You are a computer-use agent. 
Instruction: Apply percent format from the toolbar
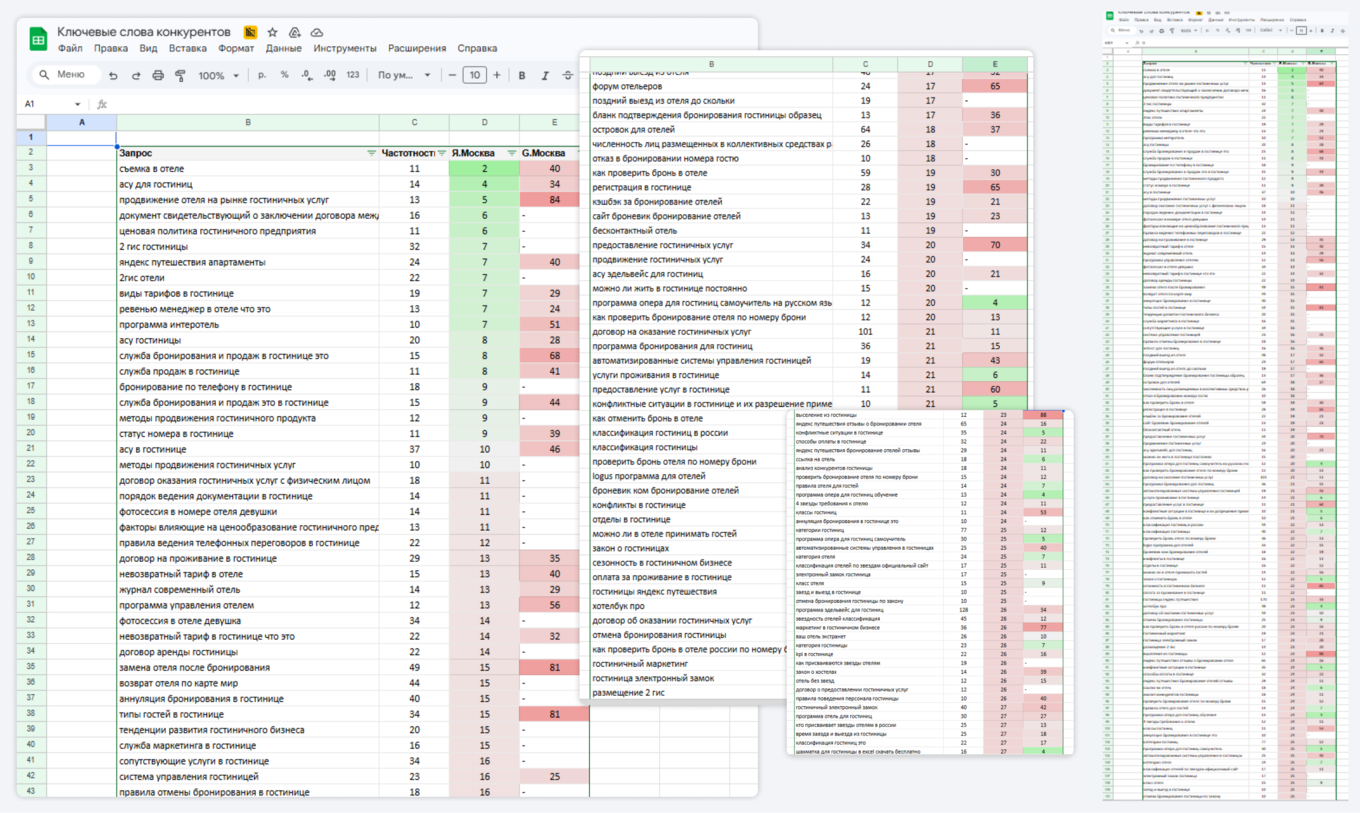coord(285,75)
